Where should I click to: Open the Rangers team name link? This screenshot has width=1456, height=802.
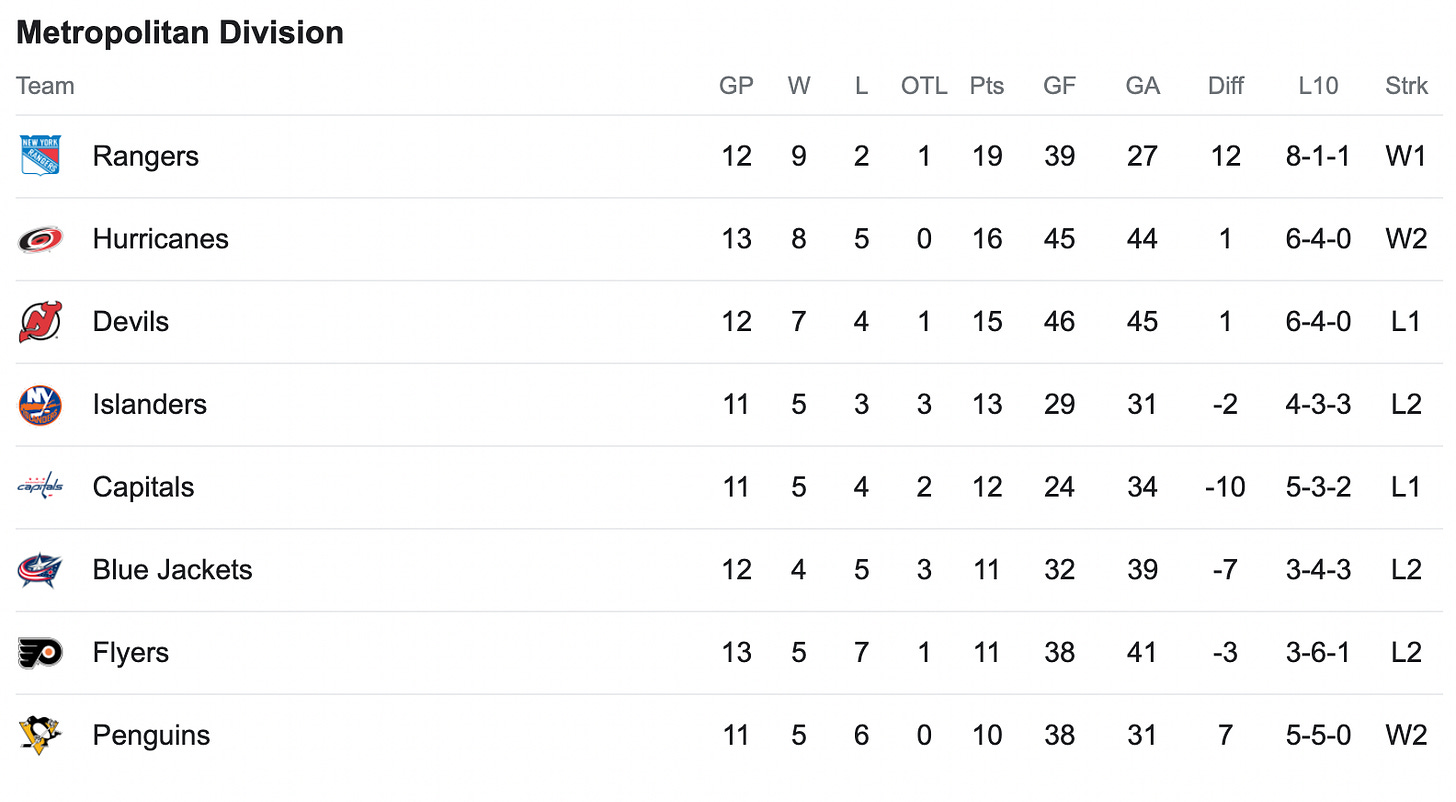pos(145,156)
